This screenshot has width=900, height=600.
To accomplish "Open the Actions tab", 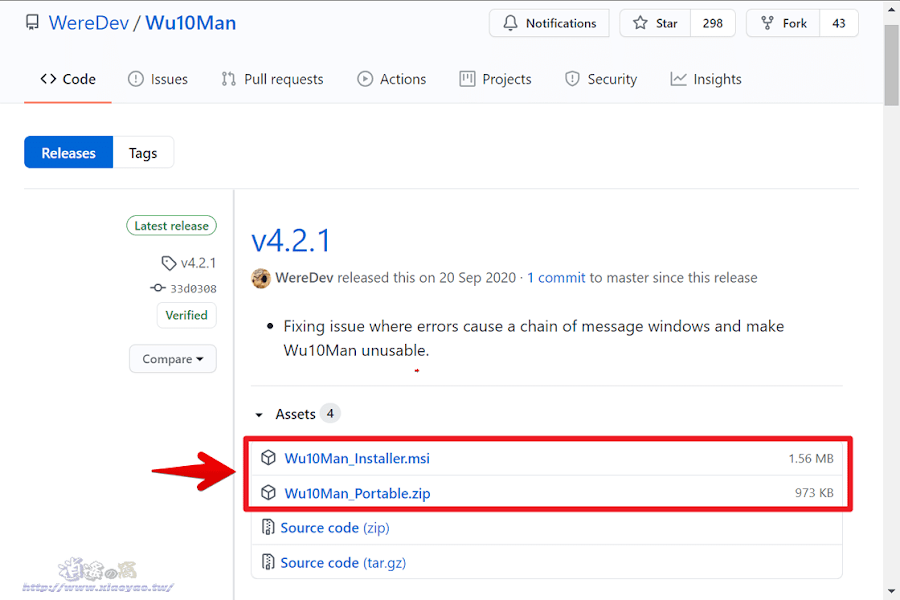I will pyautogui.click(x=391, y=79).
